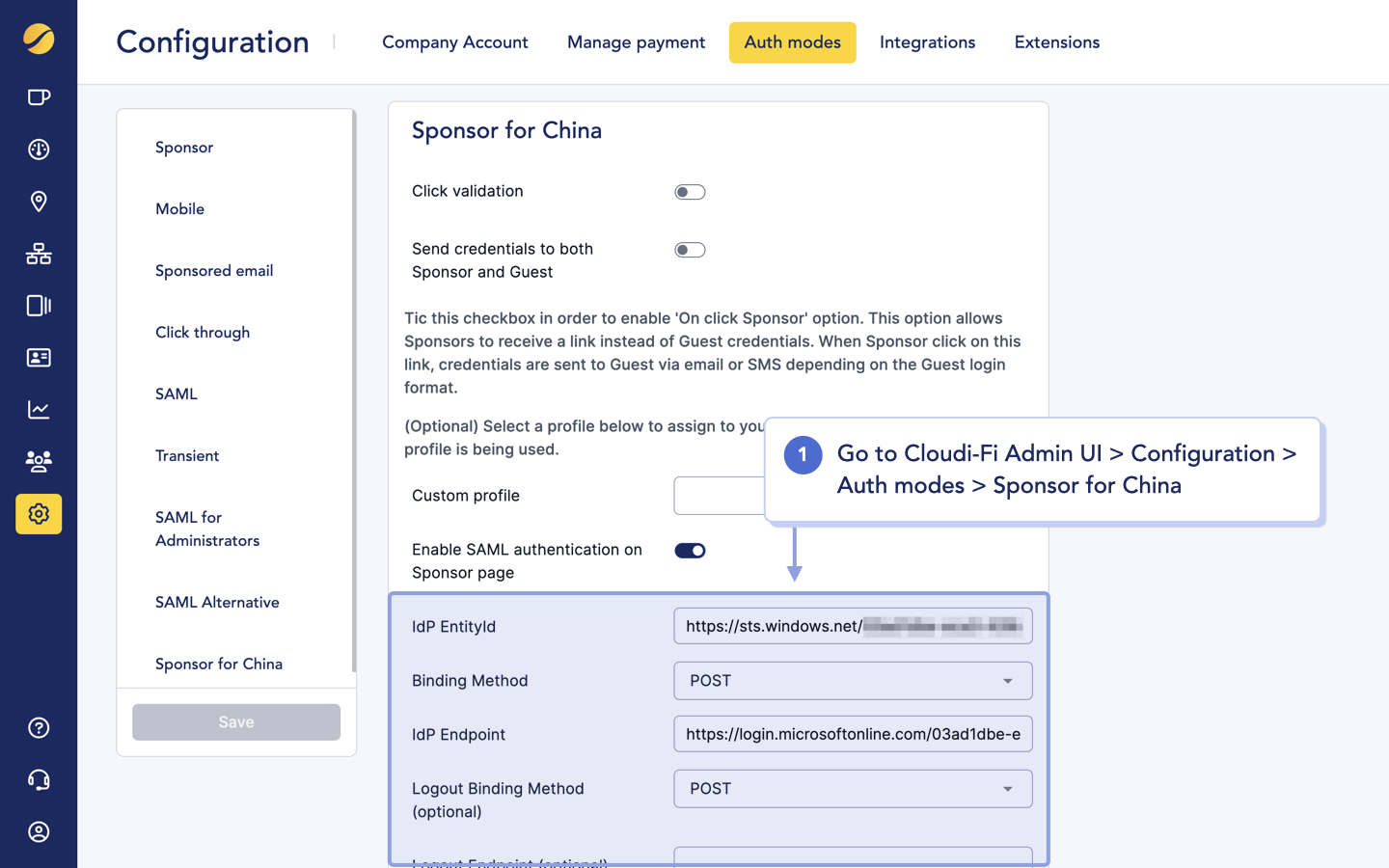Switch to the Integrations tab

point(927,42)
